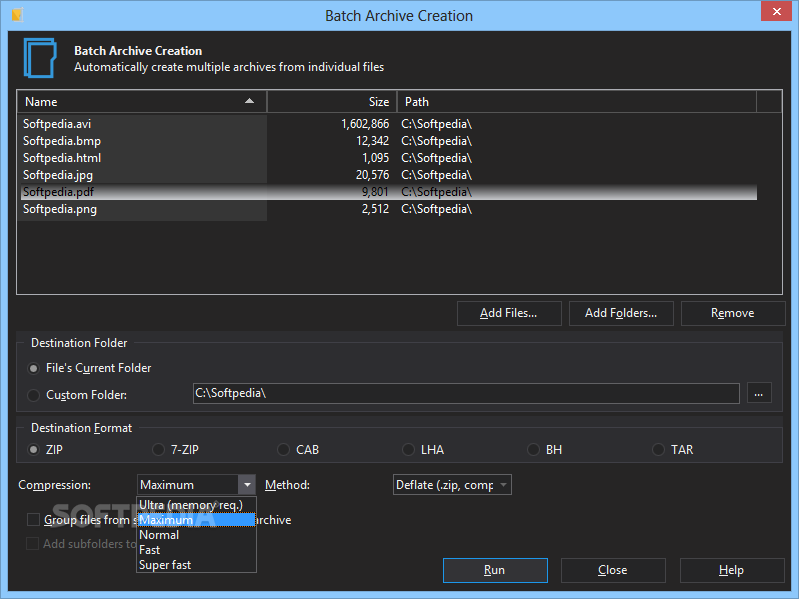Click the size value 1,095
Image resolution: width=799 pixels, height=599 pixels.
coord(376,158)
